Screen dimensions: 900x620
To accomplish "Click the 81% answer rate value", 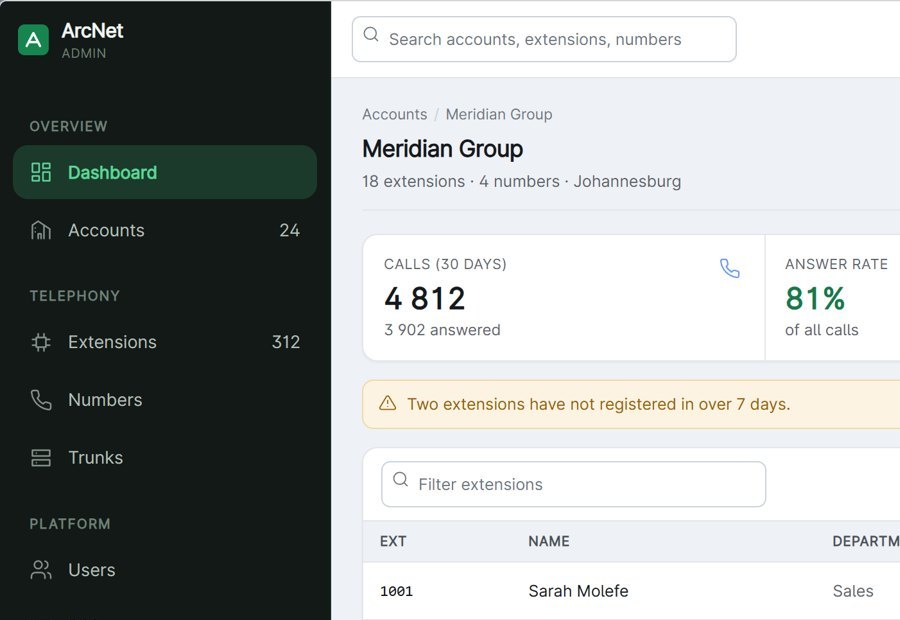I will tap(815, 299).
